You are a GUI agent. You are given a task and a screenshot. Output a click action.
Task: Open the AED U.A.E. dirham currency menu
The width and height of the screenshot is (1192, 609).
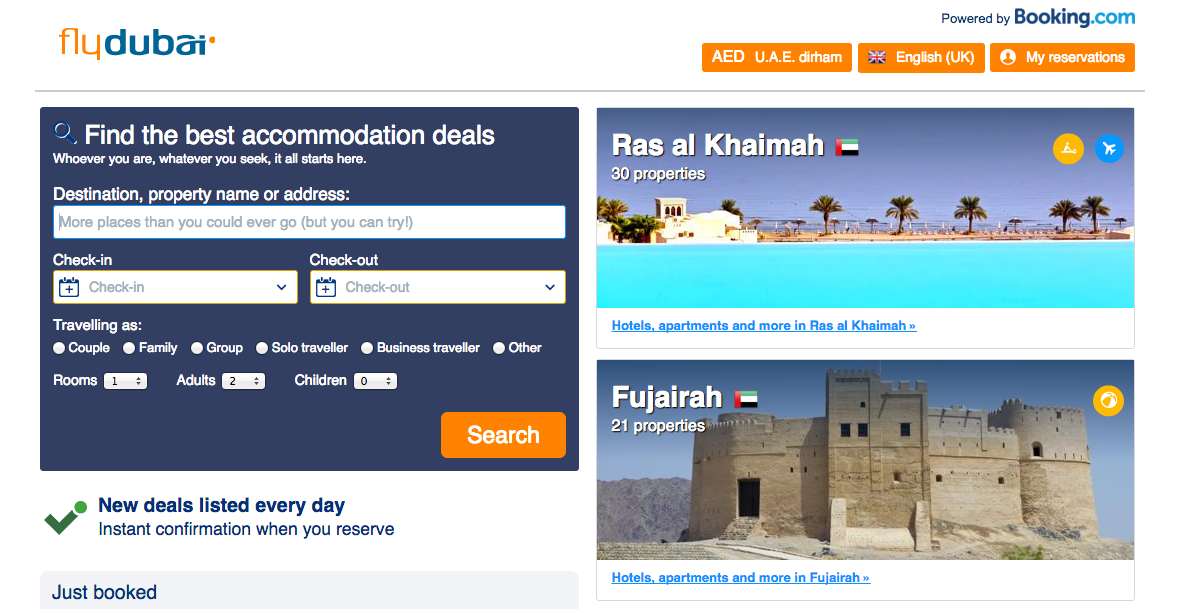tap(776, 57)
